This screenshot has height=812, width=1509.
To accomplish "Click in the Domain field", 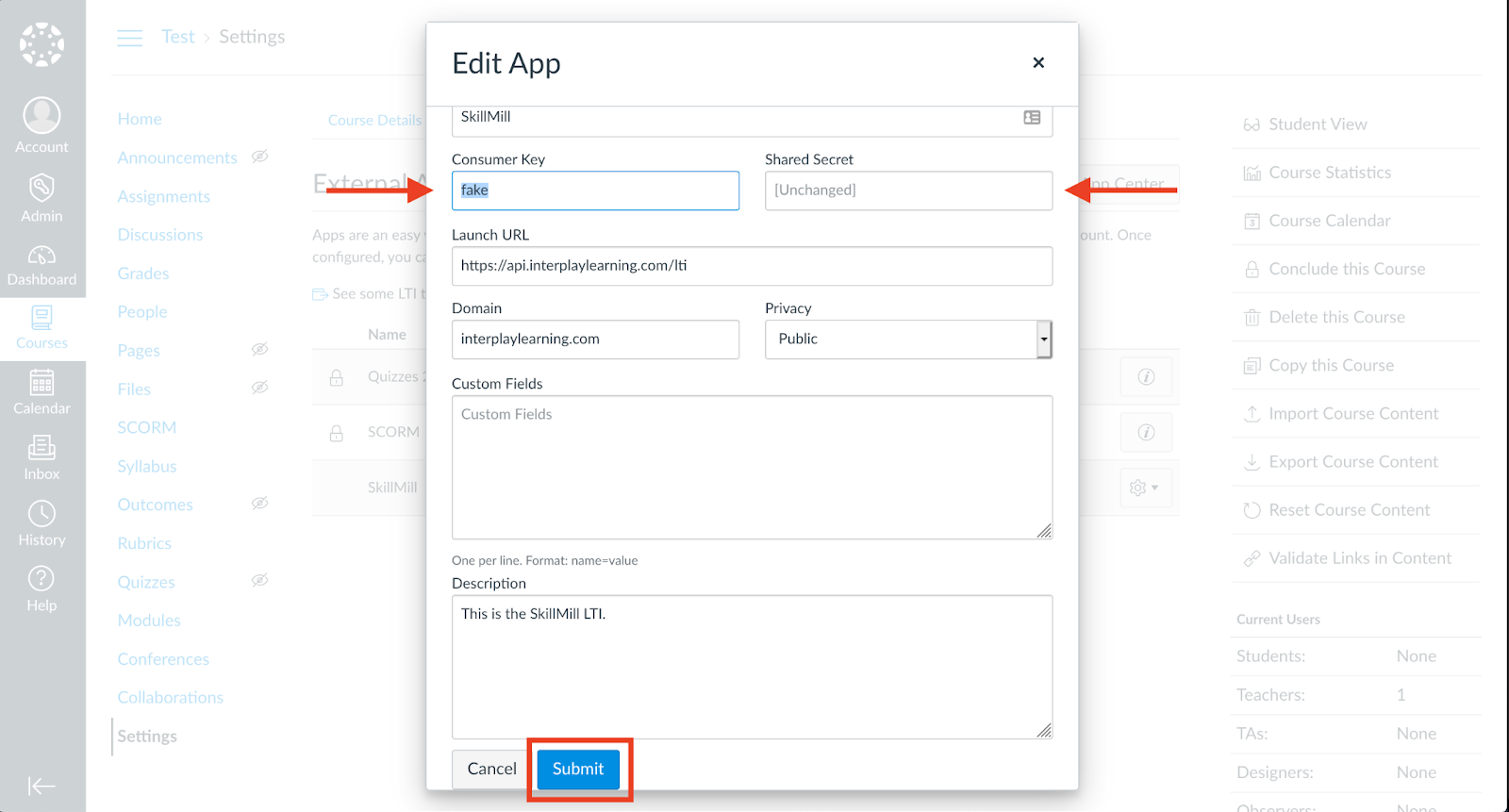I will click(x=595, y=340).
